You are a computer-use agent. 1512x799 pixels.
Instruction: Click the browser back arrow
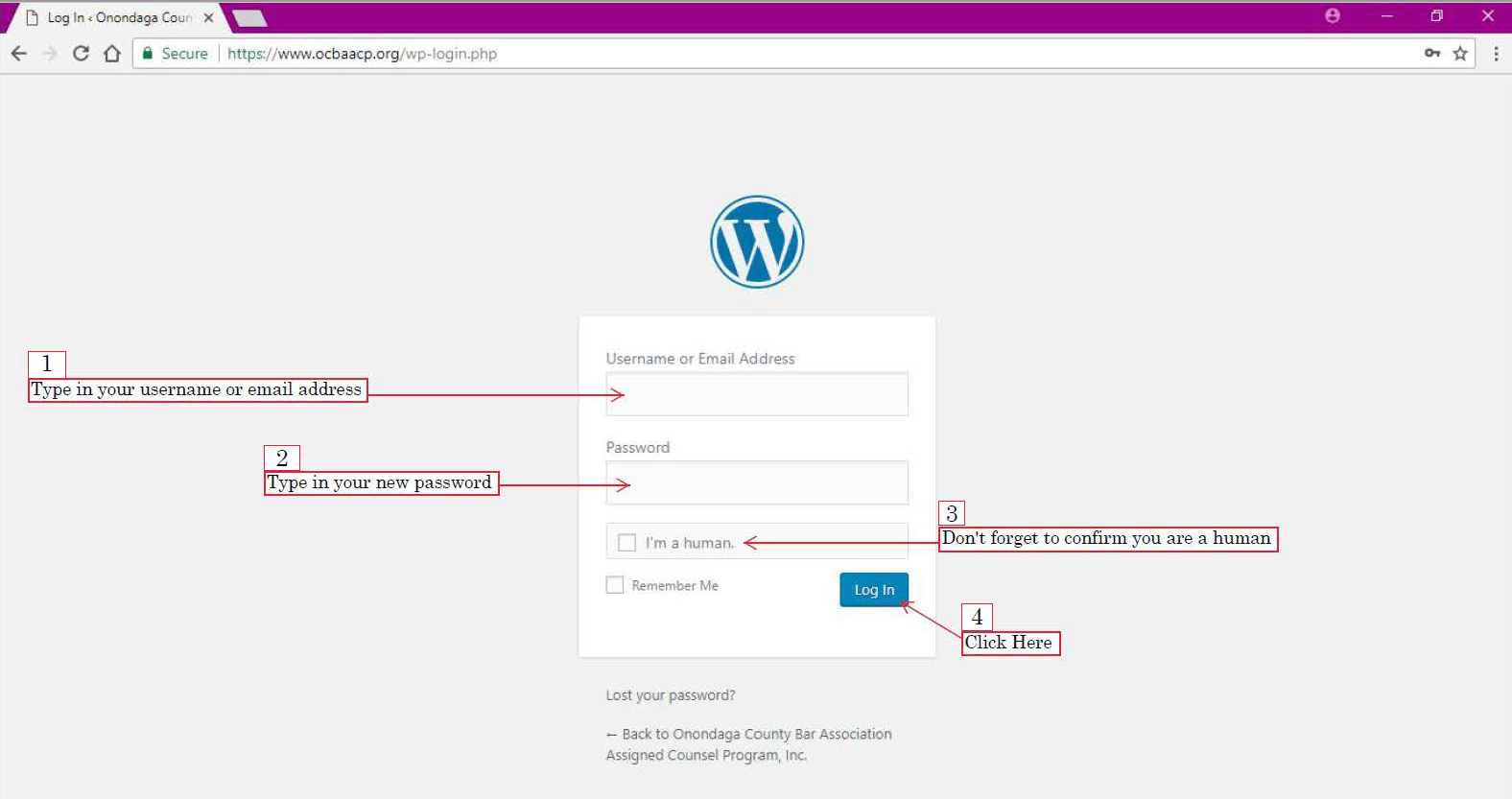18,54
